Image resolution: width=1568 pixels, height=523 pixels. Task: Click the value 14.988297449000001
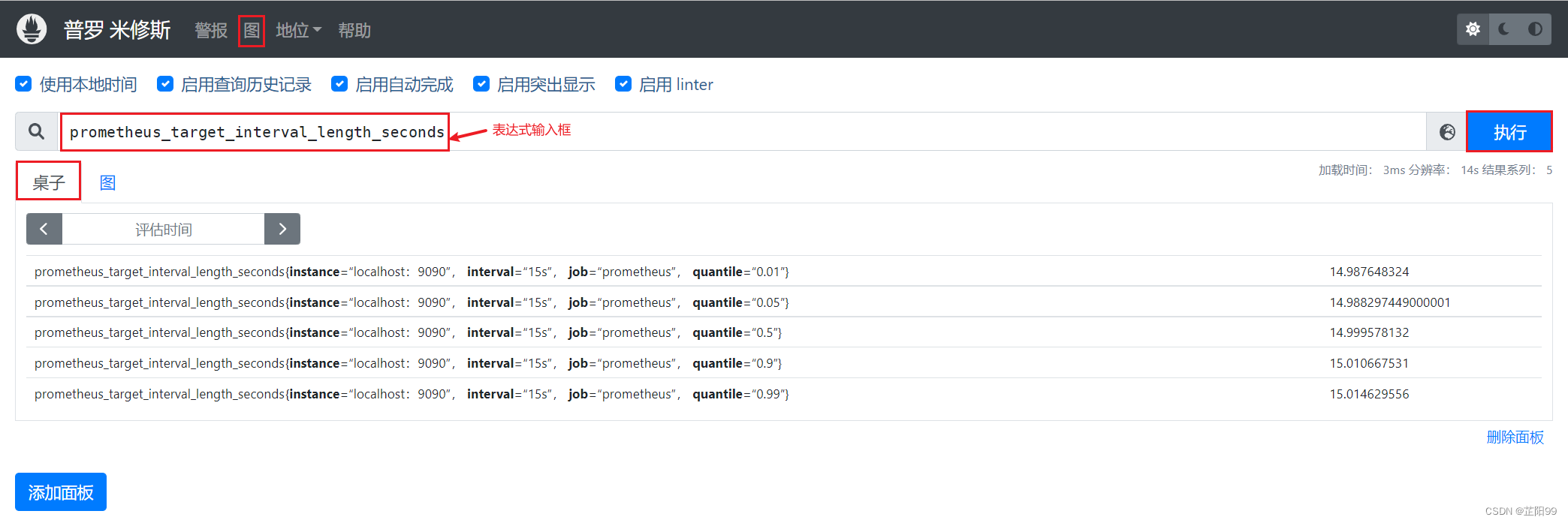tap(1390, 302)
